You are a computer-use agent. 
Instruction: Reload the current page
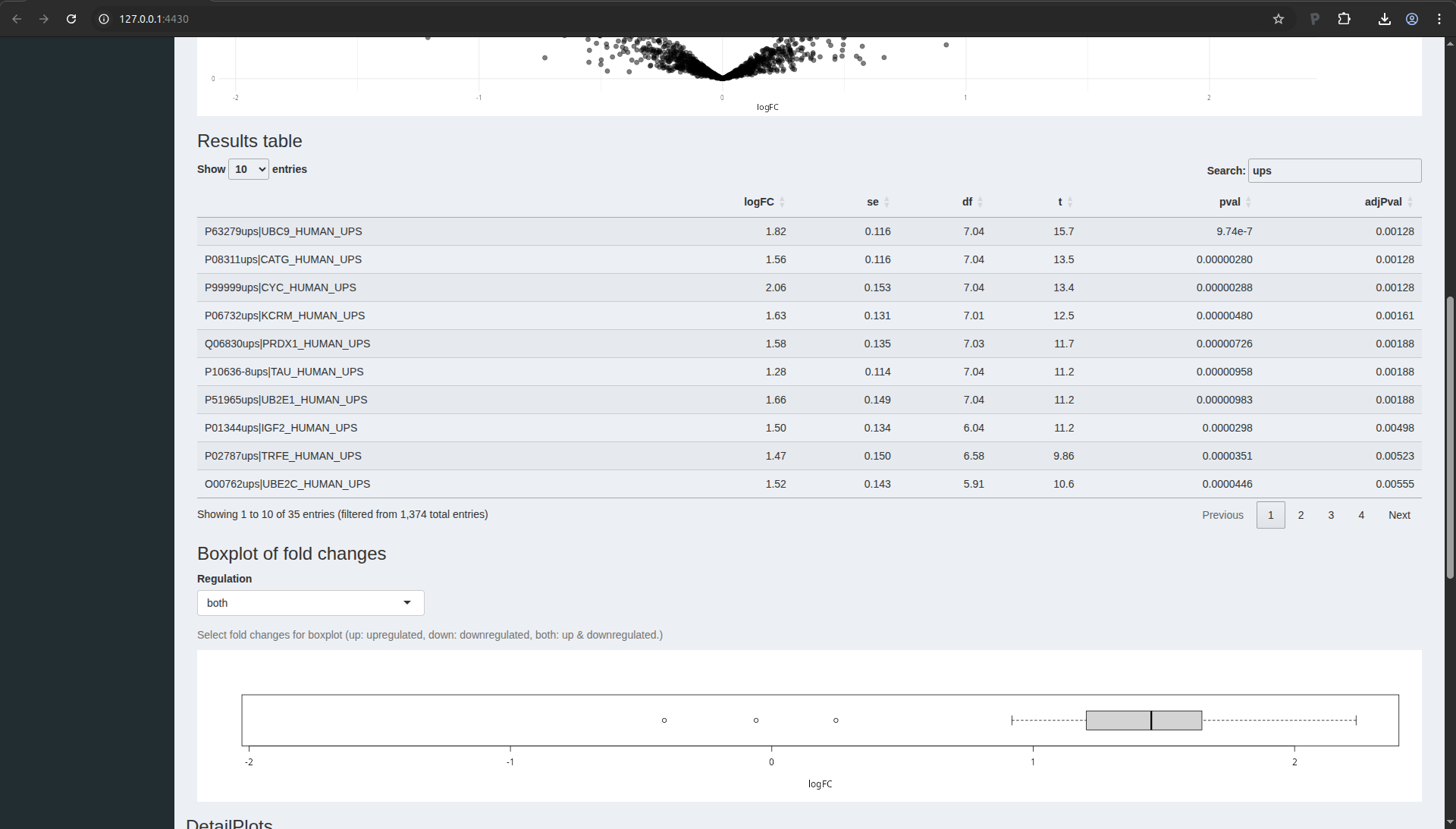71,19
